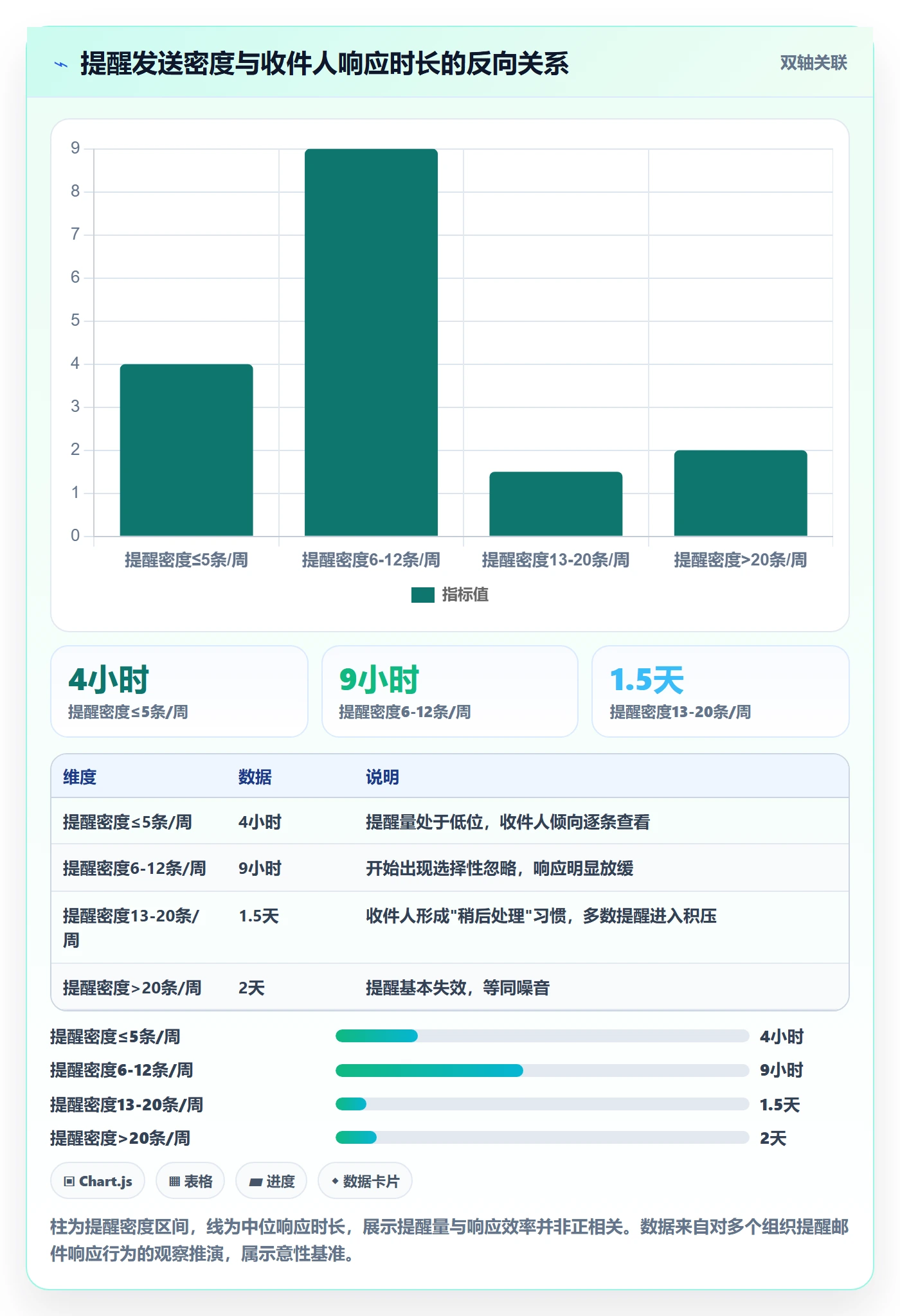Click progress bar for 提醒密度13-20条/周
900x1316 pixels.
tap(542, 1104)
